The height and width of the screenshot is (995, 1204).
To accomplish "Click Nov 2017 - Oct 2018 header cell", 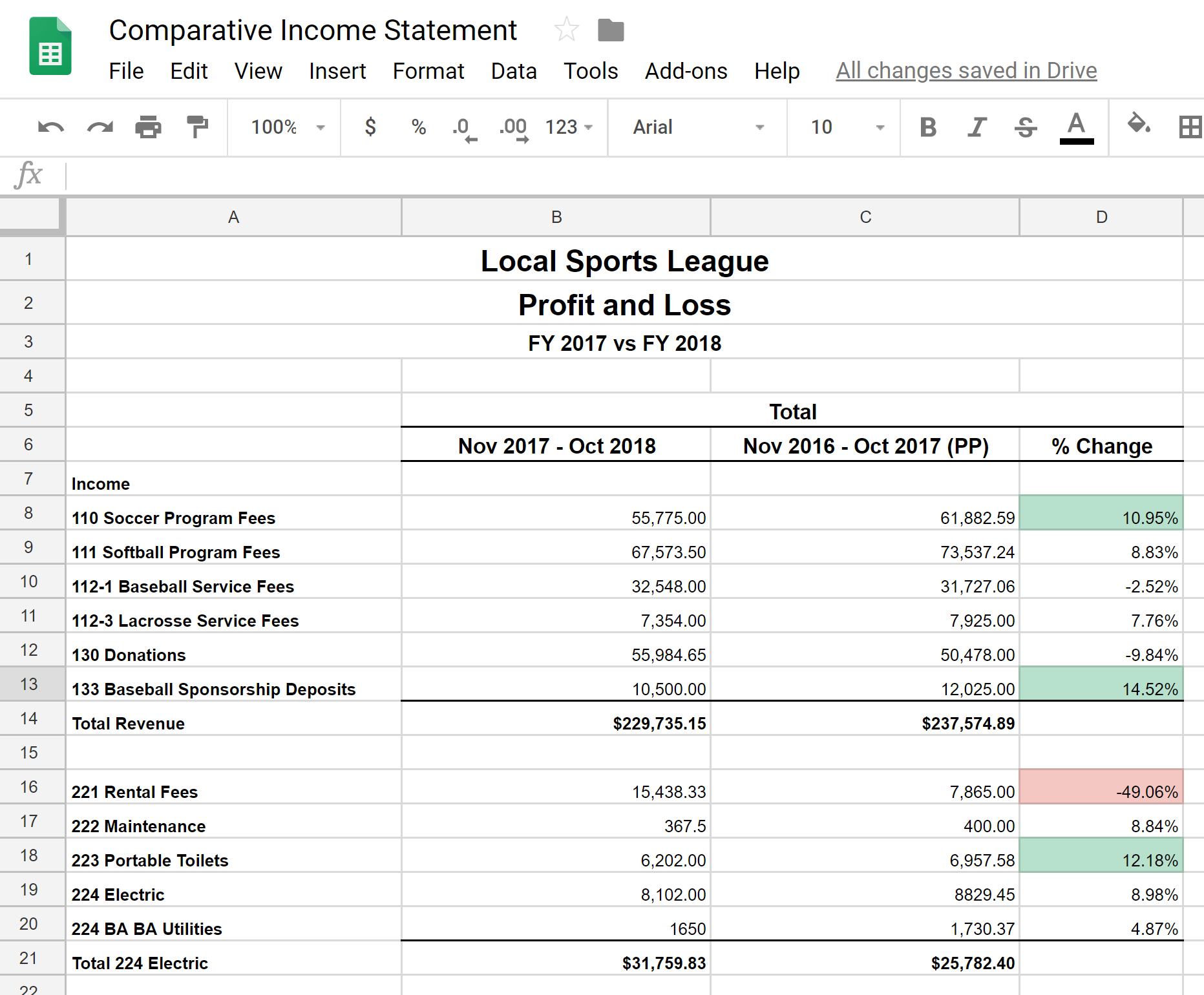I will (556, 445).
